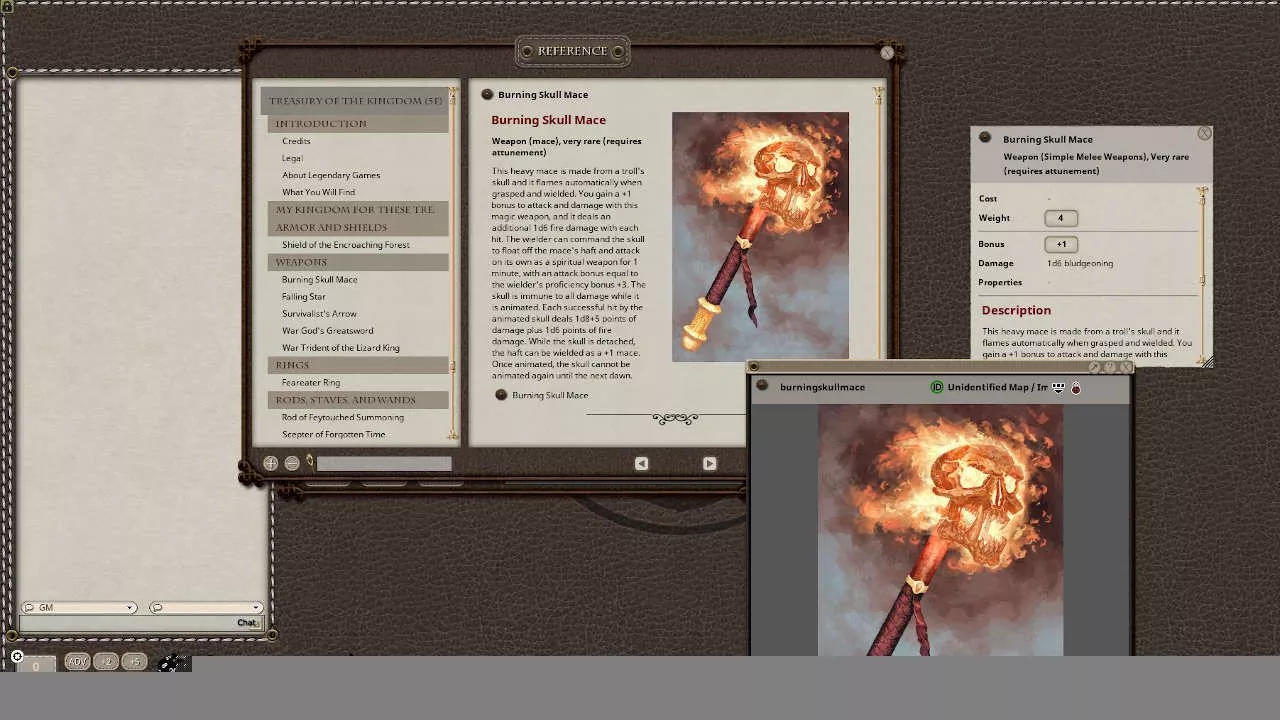
Task: Open Scepter of Forgotten Time entry
Action: coord(333,434)
